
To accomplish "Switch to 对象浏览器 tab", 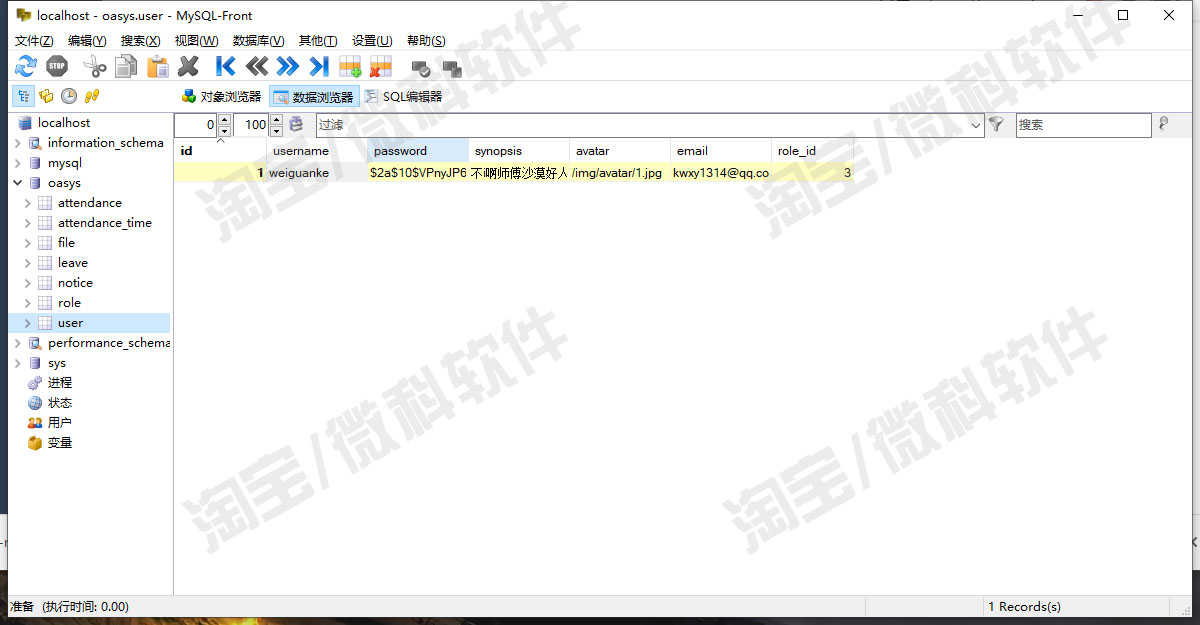I will pyautogui.click(x=221, y=97).
